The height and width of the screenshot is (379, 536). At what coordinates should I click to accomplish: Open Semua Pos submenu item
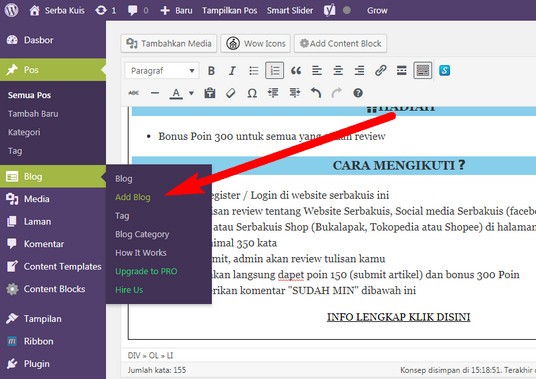pos(29,95)
